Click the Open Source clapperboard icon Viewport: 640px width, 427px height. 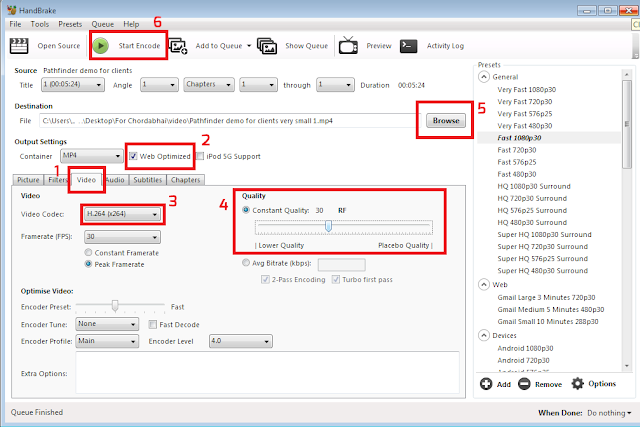(x=19, y=46)
